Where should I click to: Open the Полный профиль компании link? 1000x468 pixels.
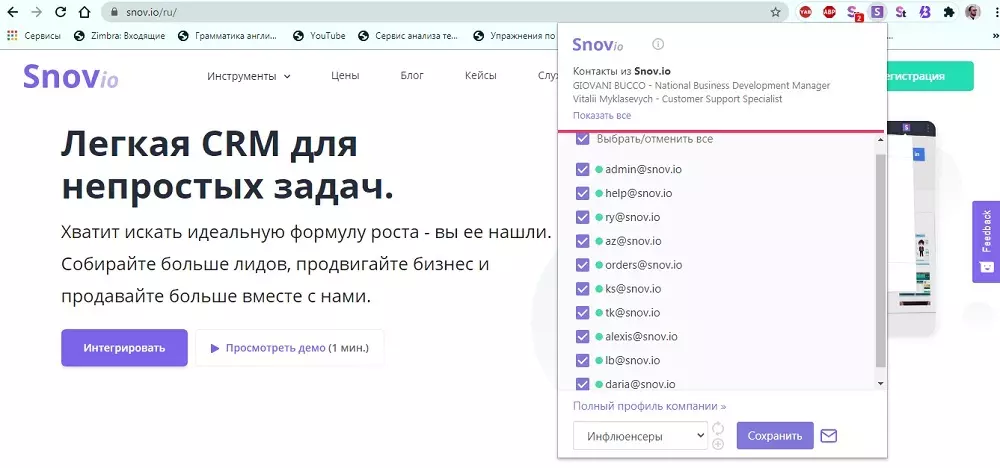click(x=649, y=406)
